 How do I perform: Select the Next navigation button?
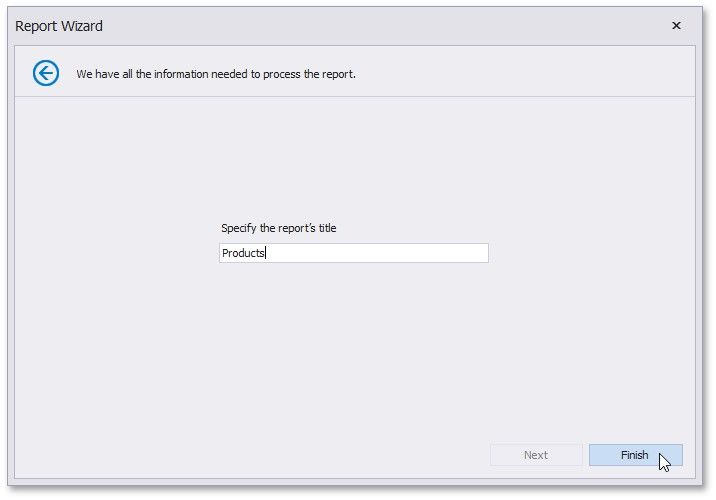pyautogui.click(x=536, y=455)
